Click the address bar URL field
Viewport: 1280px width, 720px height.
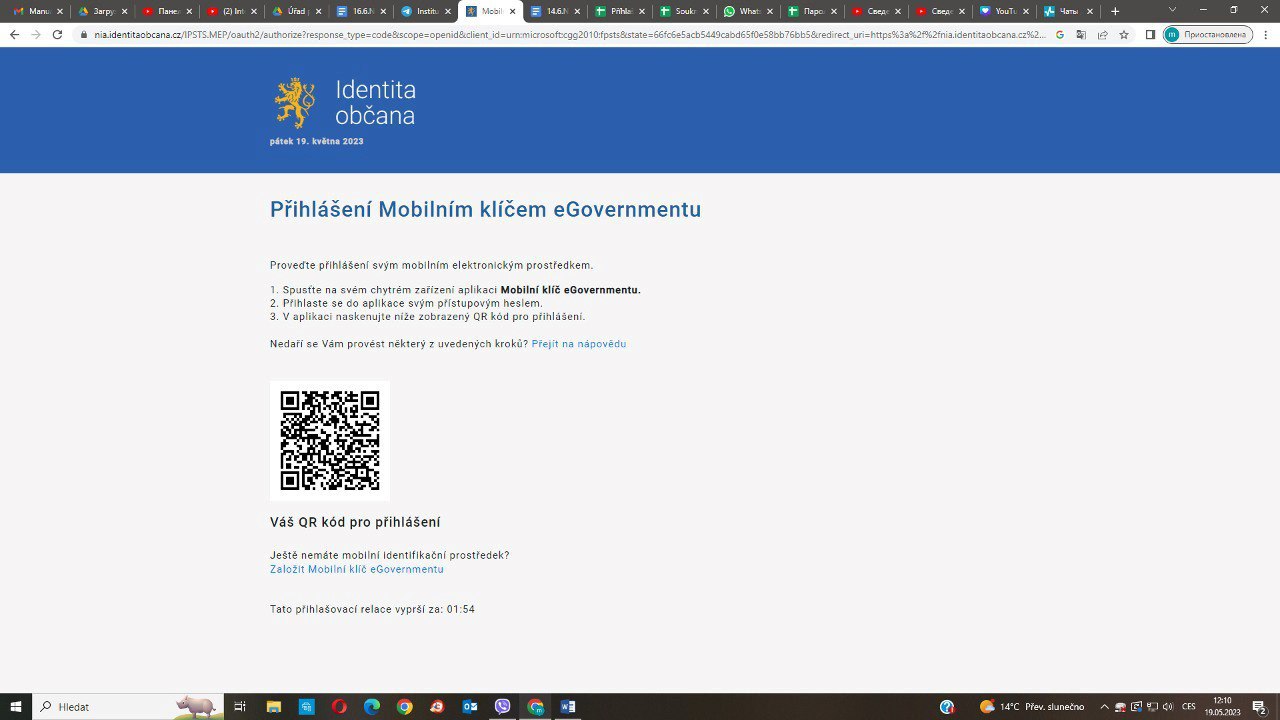click(x=570, y=34)
